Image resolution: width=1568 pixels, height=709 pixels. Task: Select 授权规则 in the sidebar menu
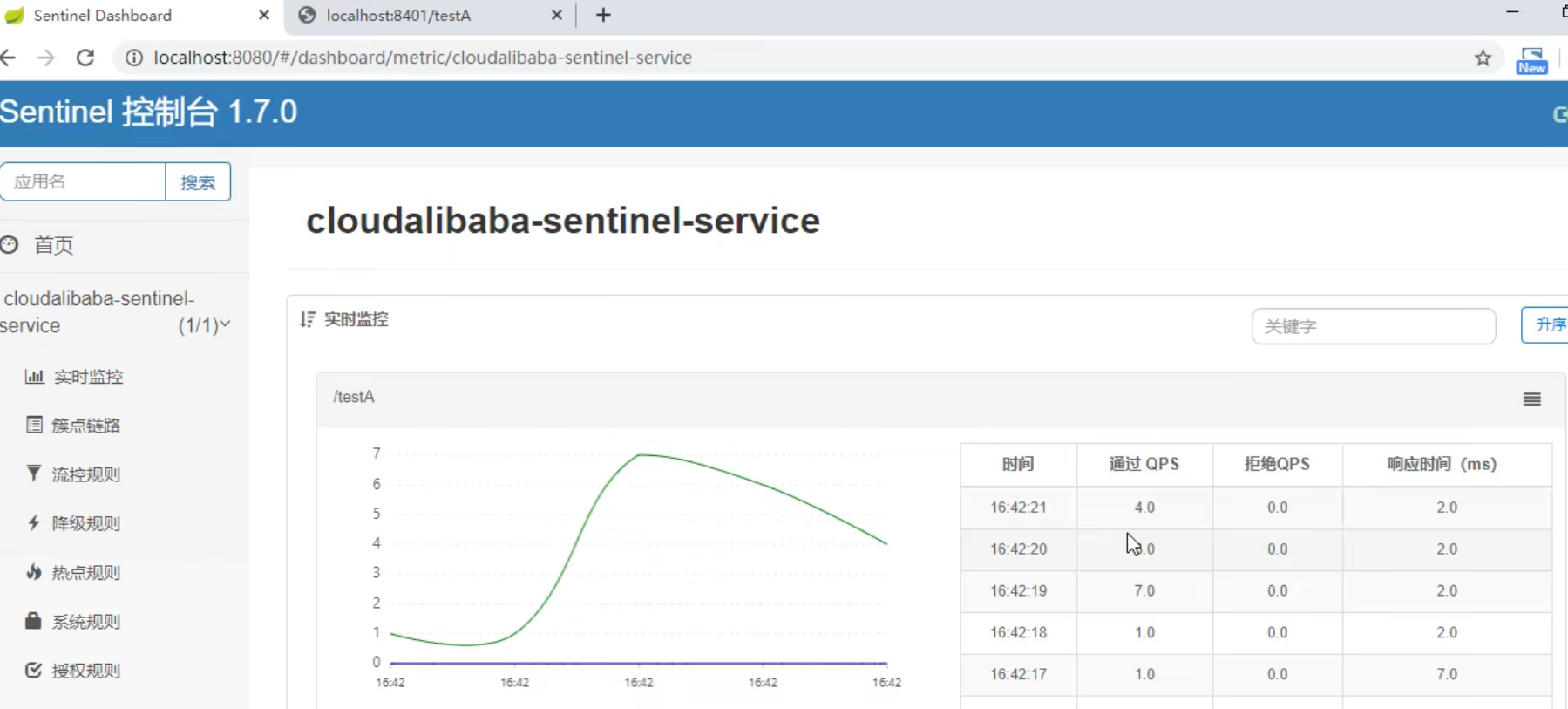click(x=85, y=671)
